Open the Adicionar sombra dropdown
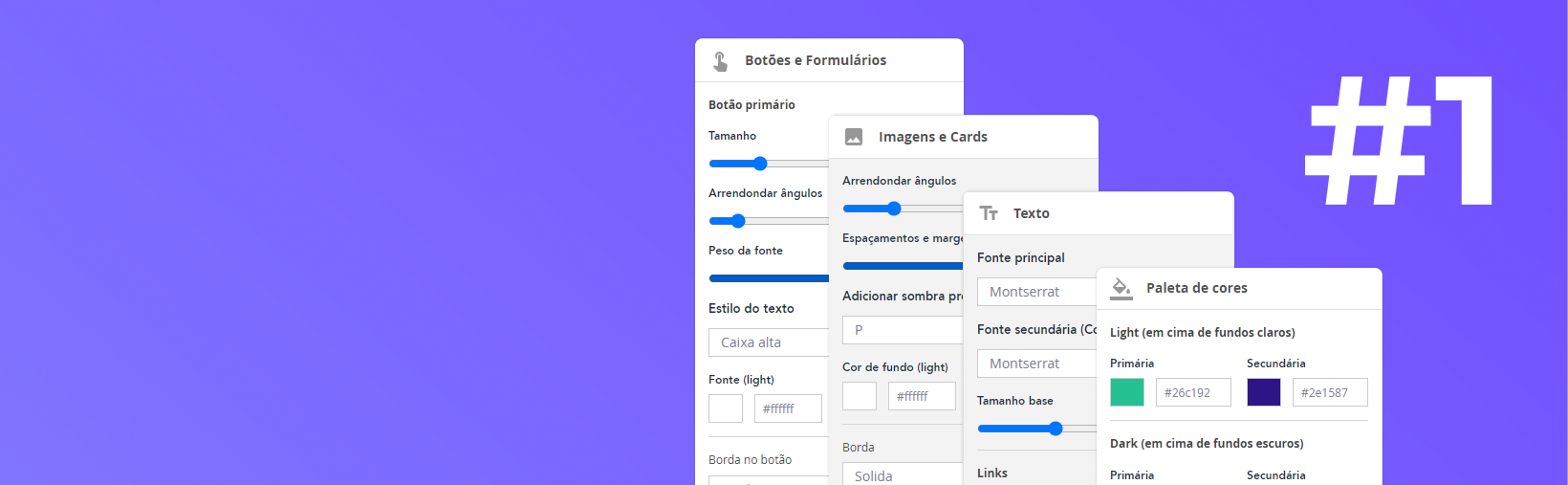 pos(903,330)
